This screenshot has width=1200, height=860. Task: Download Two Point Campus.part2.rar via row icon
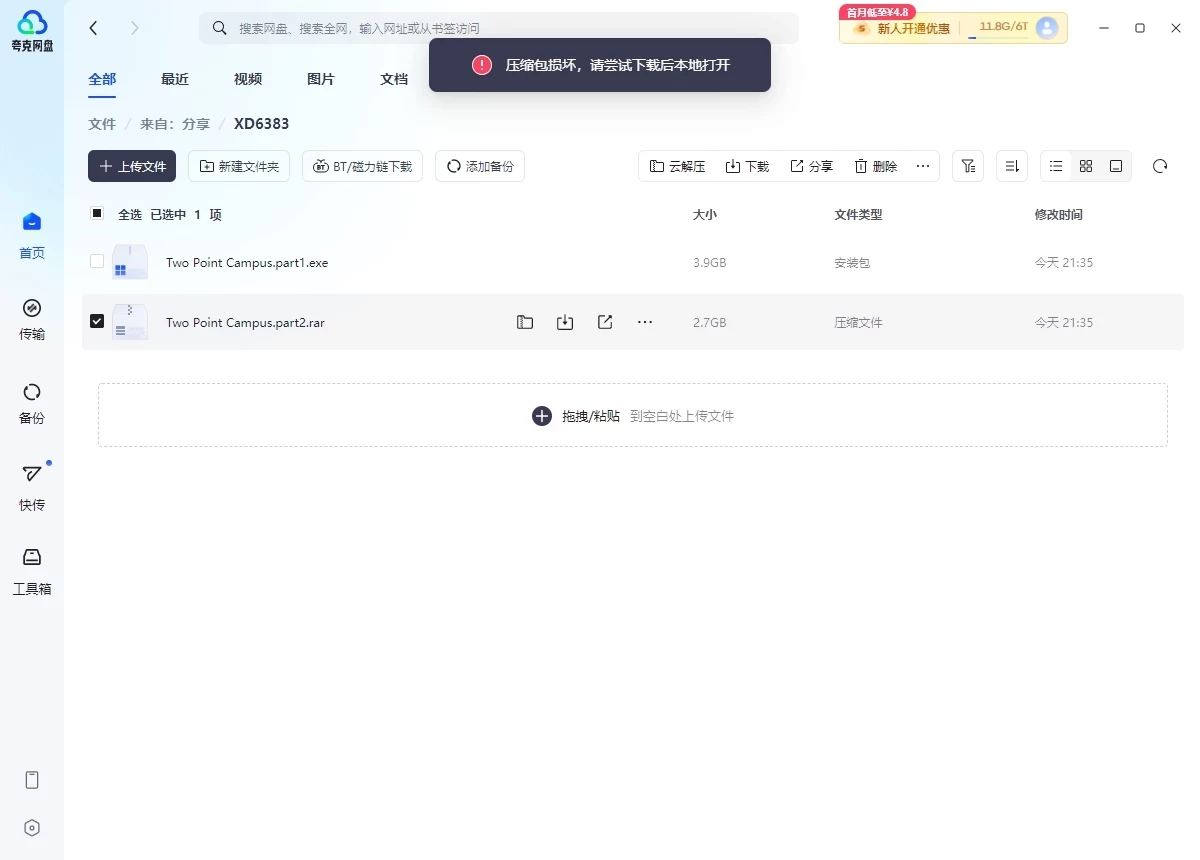[x=565, y=322]
